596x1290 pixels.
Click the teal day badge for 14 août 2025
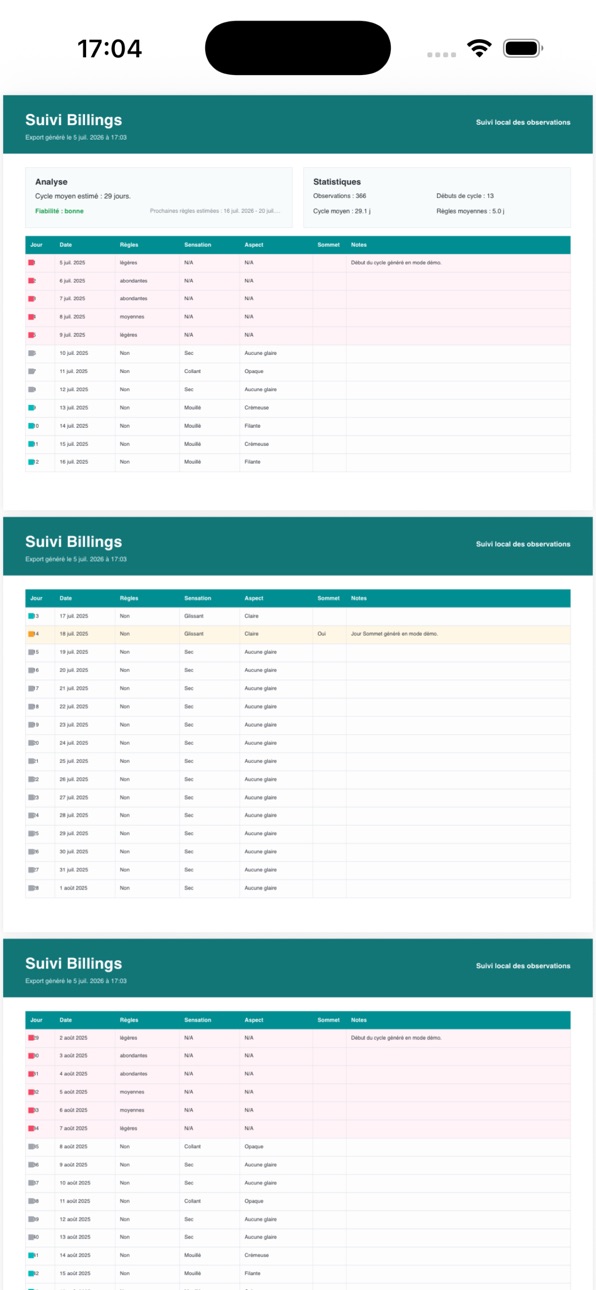coord(33,1255)
